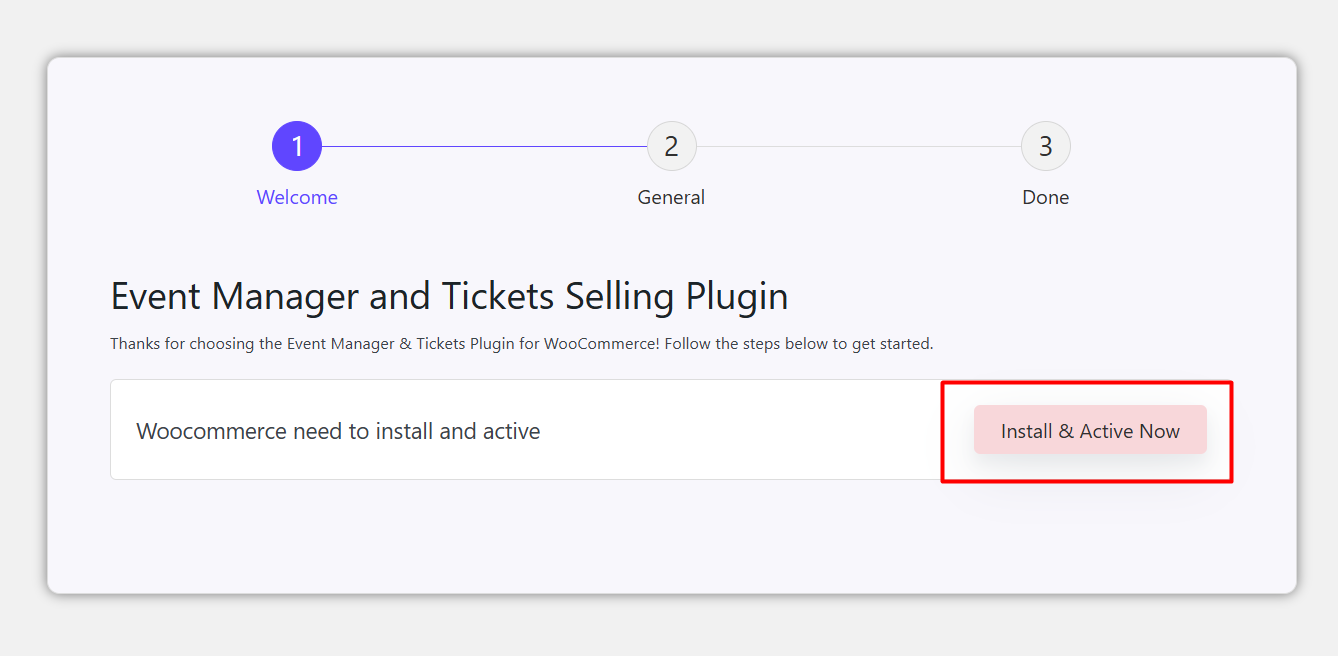Click the gray page background above the setup card

pyautogui.click(x=670, y=27)
